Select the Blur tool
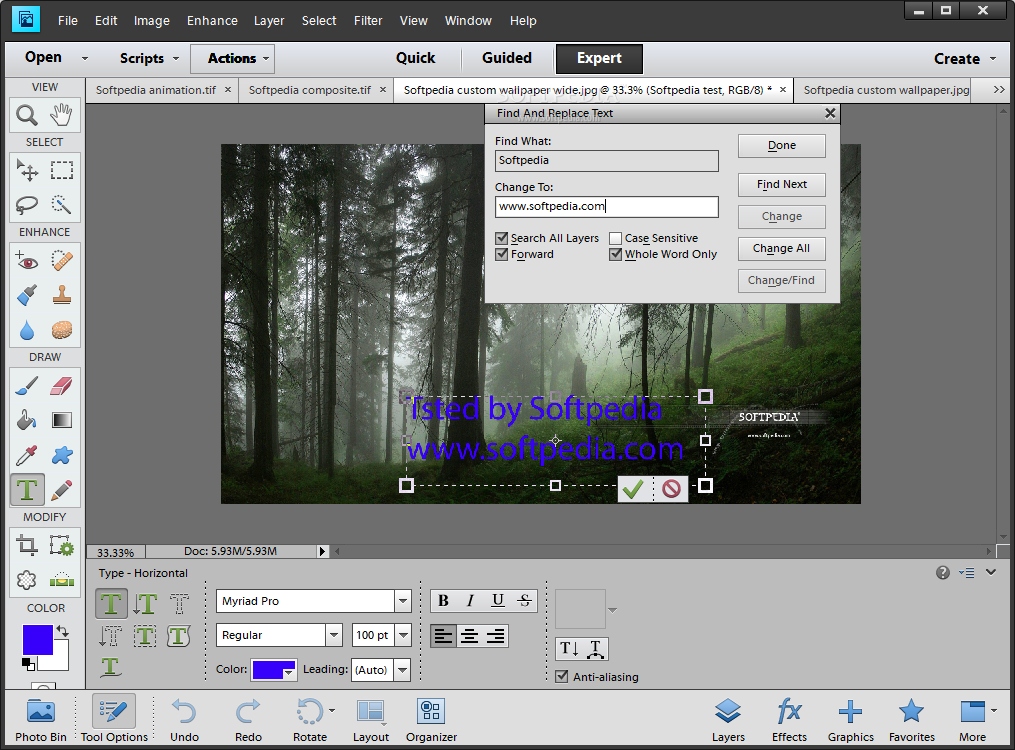Screen dimensions: 1015x750 coord(27,330)
